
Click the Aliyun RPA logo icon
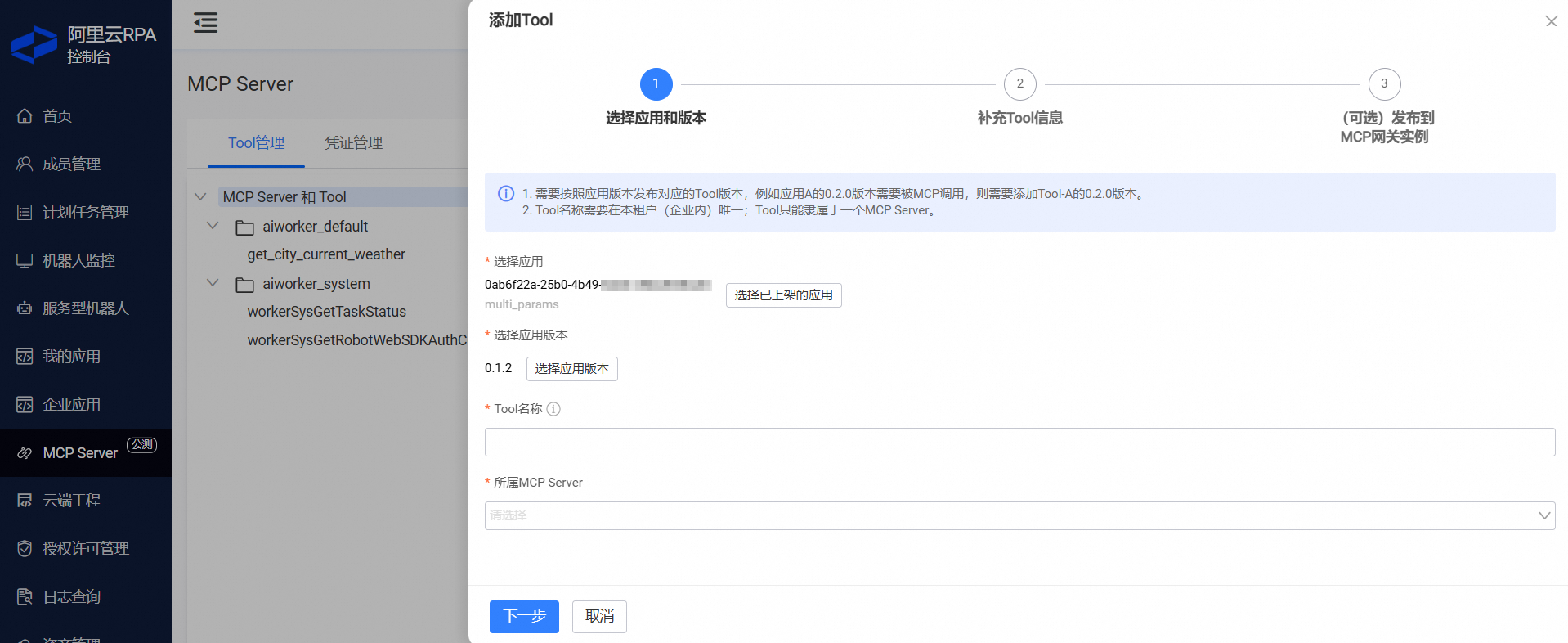click(34, 45)
